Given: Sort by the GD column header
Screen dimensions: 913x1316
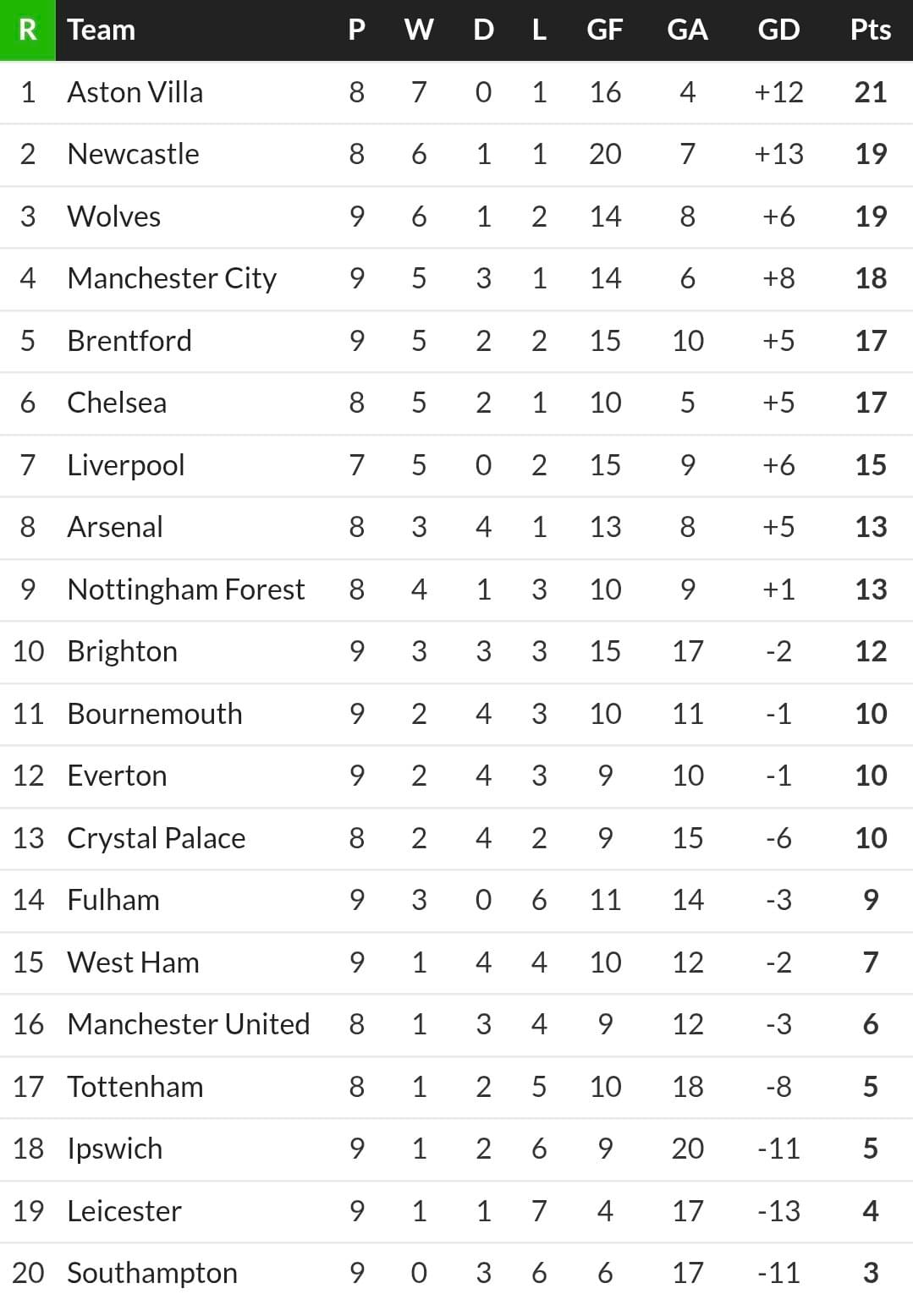Looking at the screenshot, I should coord(778,30).
